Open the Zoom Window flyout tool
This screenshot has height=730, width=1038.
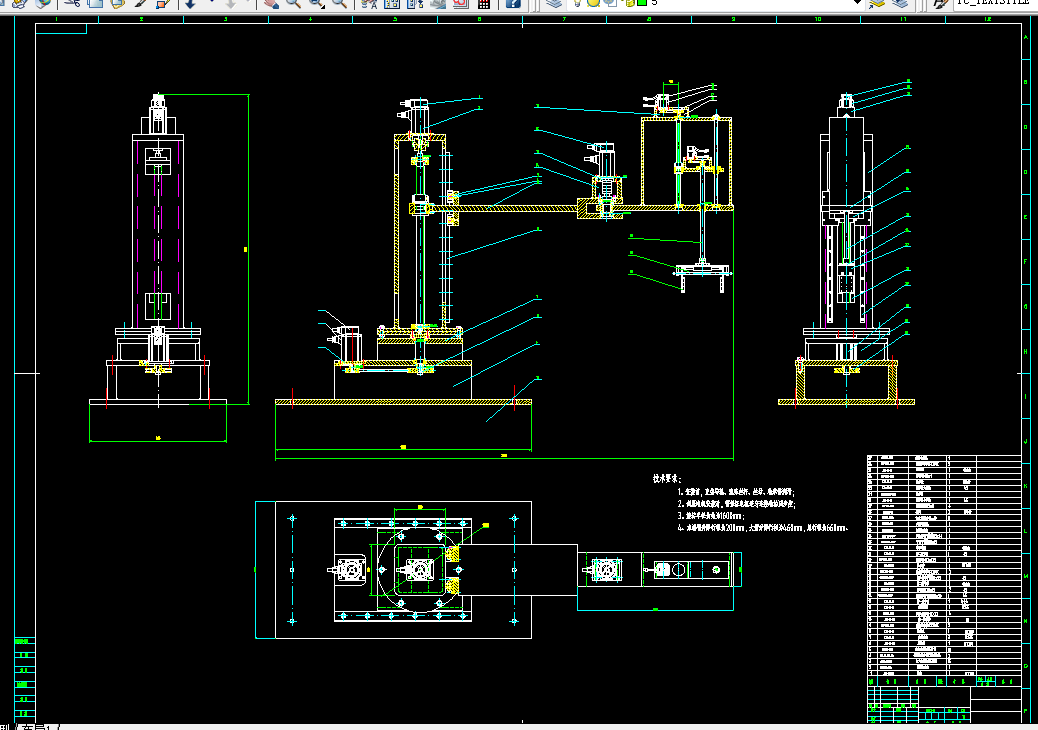coord(316,3)
